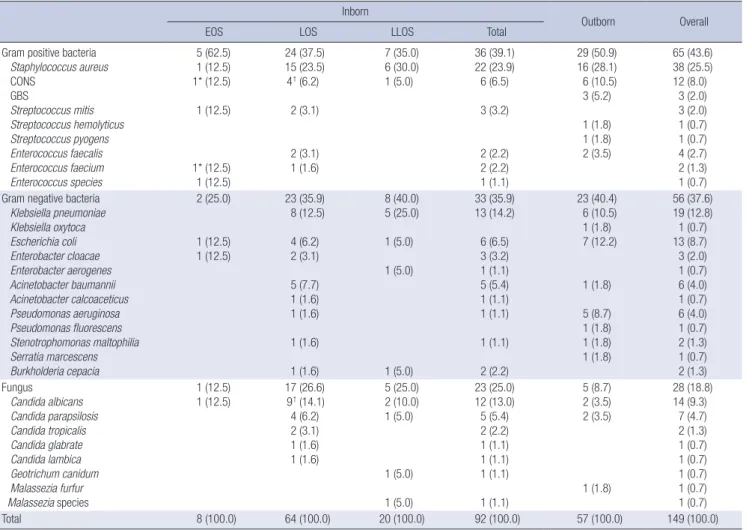The height and width of the screenshot is (530, 752).
Task: Select the 'EOS' column header
Action: tap(214, 32)
